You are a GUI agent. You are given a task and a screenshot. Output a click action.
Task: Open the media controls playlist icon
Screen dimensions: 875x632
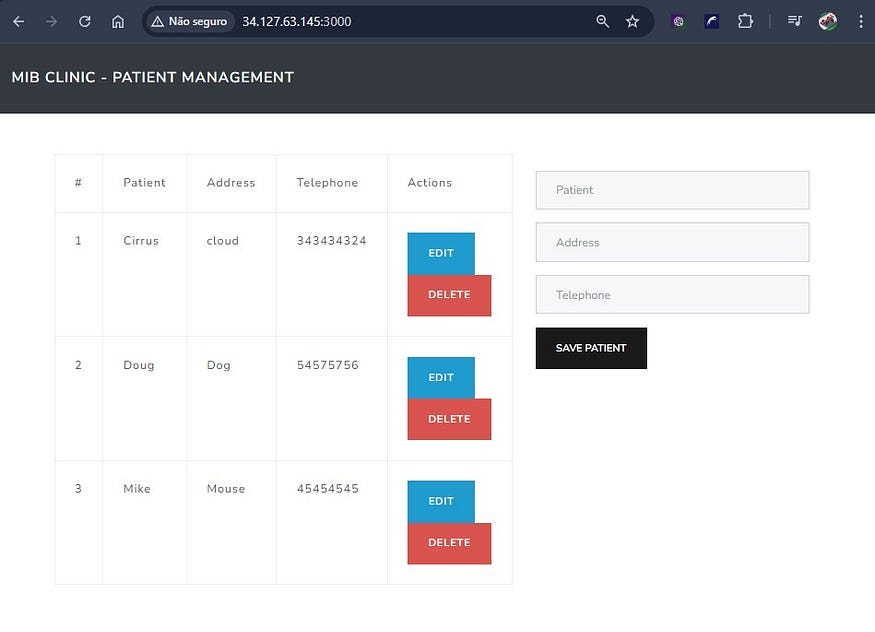coord(795,22)
